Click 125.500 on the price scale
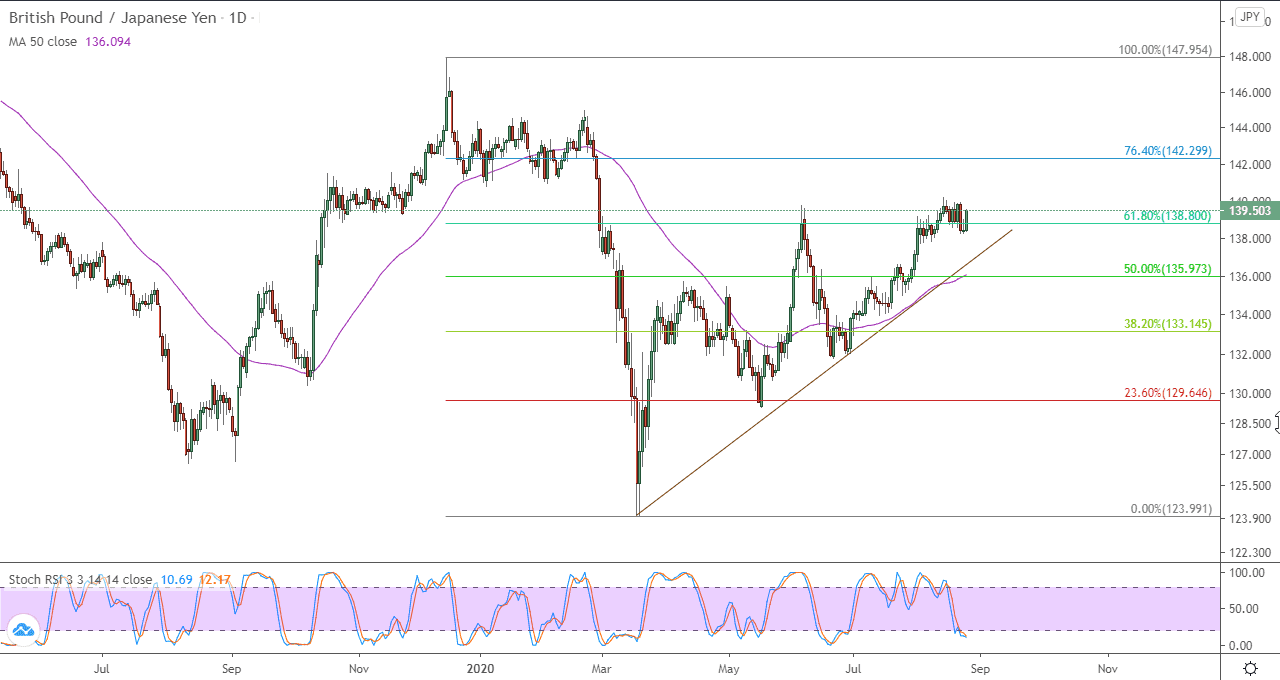 1249,486
